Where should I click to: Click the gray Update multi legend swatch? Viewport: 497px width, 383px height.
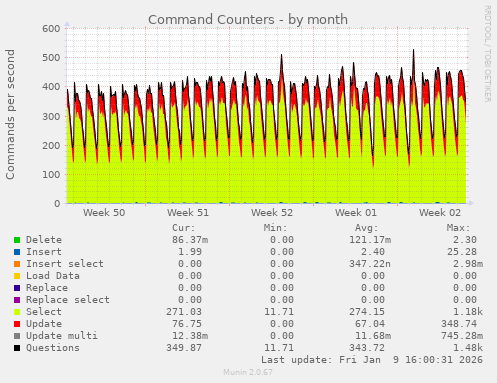point(17,336)
